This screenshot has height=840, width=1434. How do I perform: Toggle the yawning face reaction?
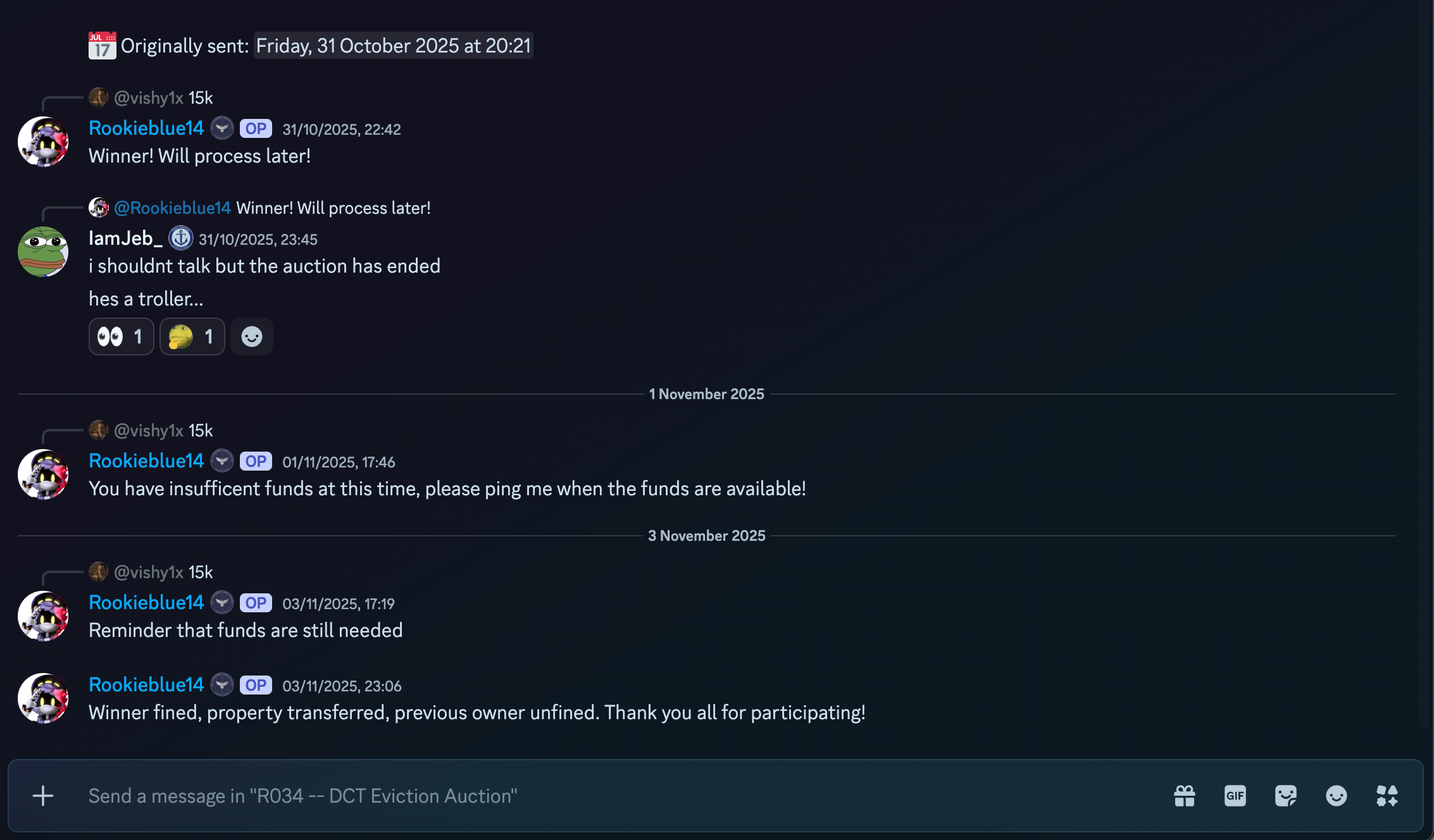point(192,337)
